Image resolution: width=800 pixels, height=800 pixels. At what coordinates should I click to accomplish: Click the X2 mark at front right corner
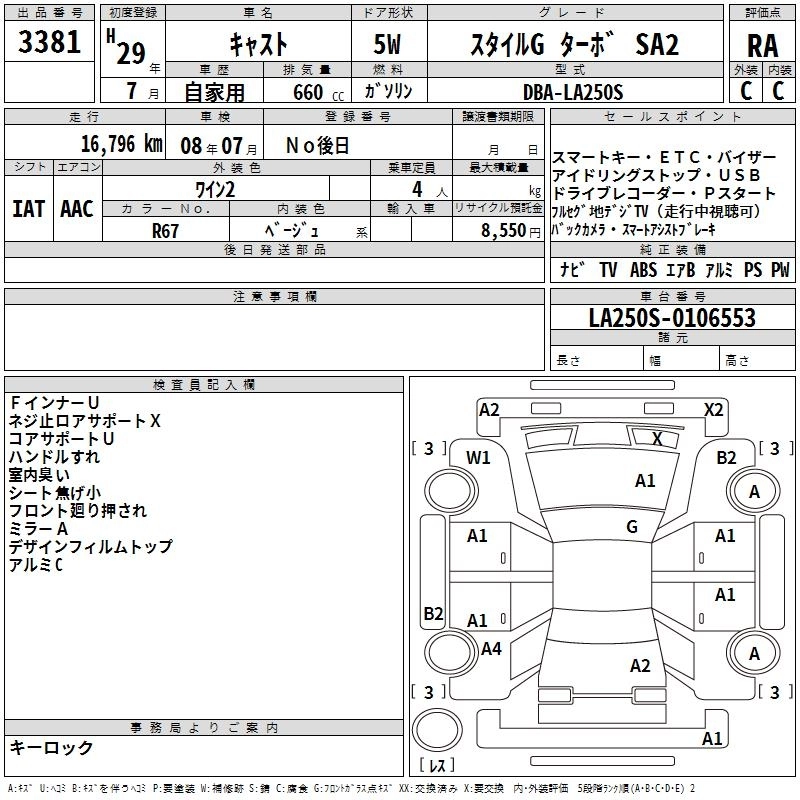click(713, 410)
